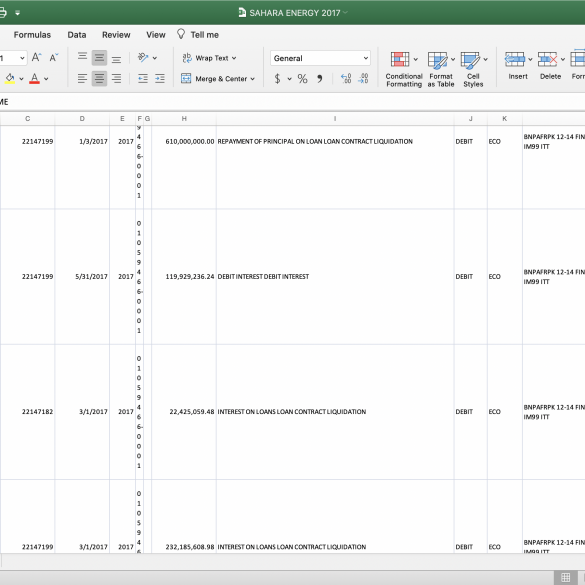This screenshot has height=585, width=585.
Task: Open the font size dropdown
Action: click(x=22, y=58)
